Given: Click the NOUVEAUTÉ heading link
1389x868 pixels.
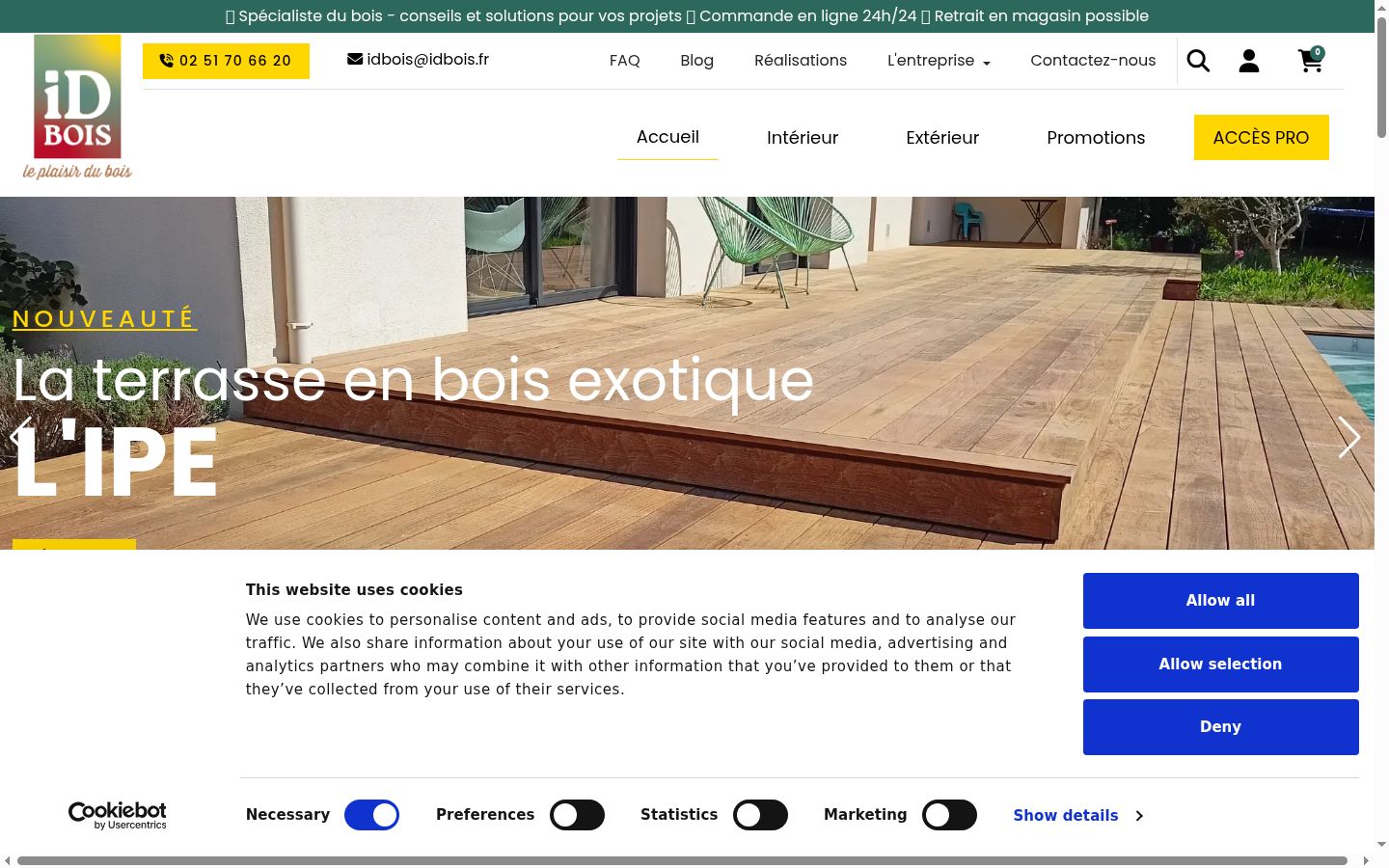Looking at the screenshot, I should point(104,319).
